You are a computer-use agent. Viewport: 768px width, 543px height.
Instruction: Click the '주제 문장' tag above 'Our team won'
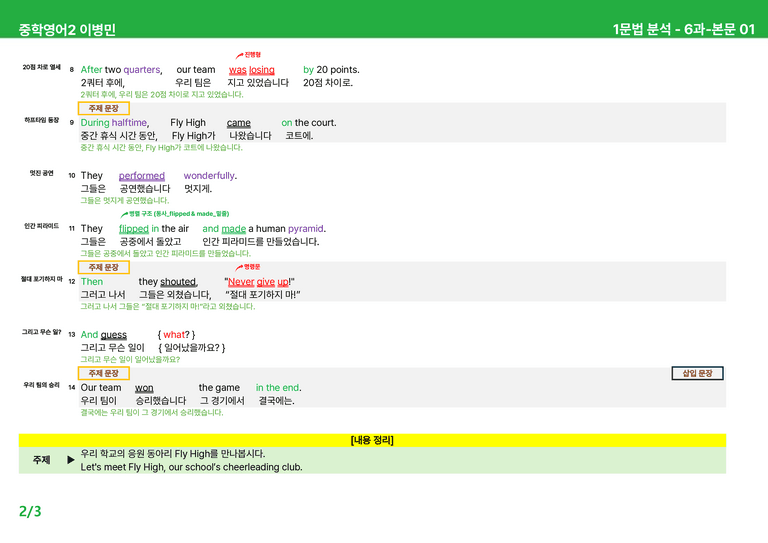coord(103,373)
